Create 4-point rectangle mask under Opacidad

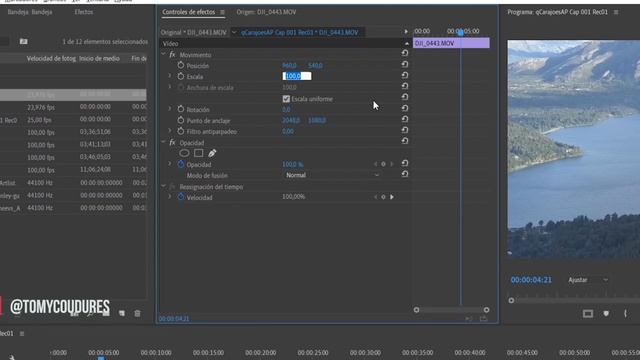click(198, 153)
